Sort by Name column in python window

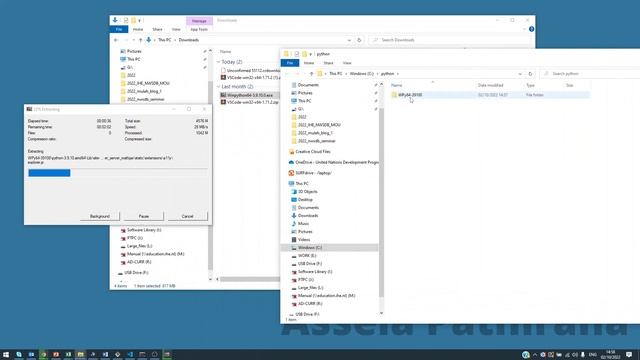(397, 85)
